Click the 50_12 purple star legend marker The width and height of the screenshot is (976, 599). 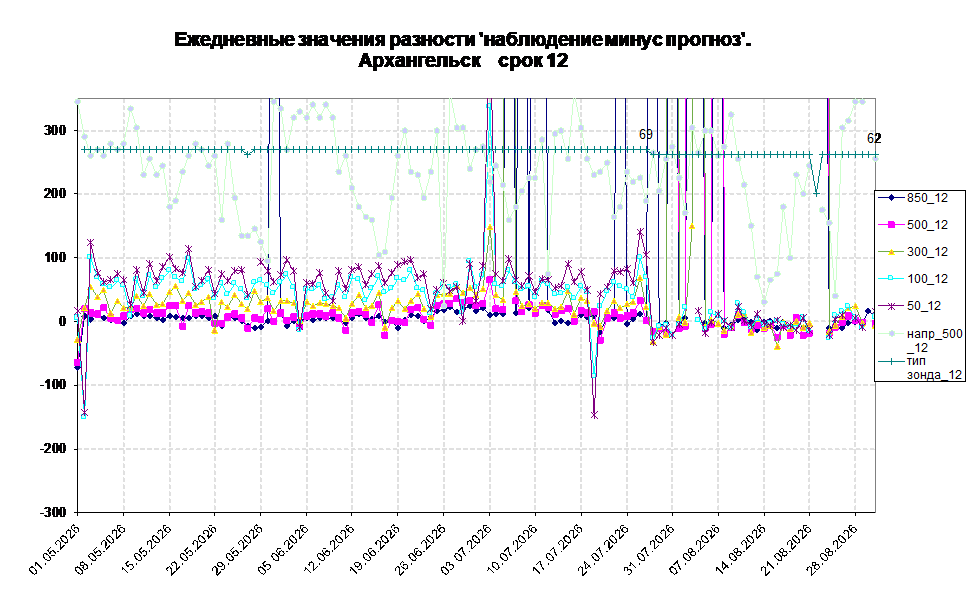pyautogui.click(x=891, y=306)
